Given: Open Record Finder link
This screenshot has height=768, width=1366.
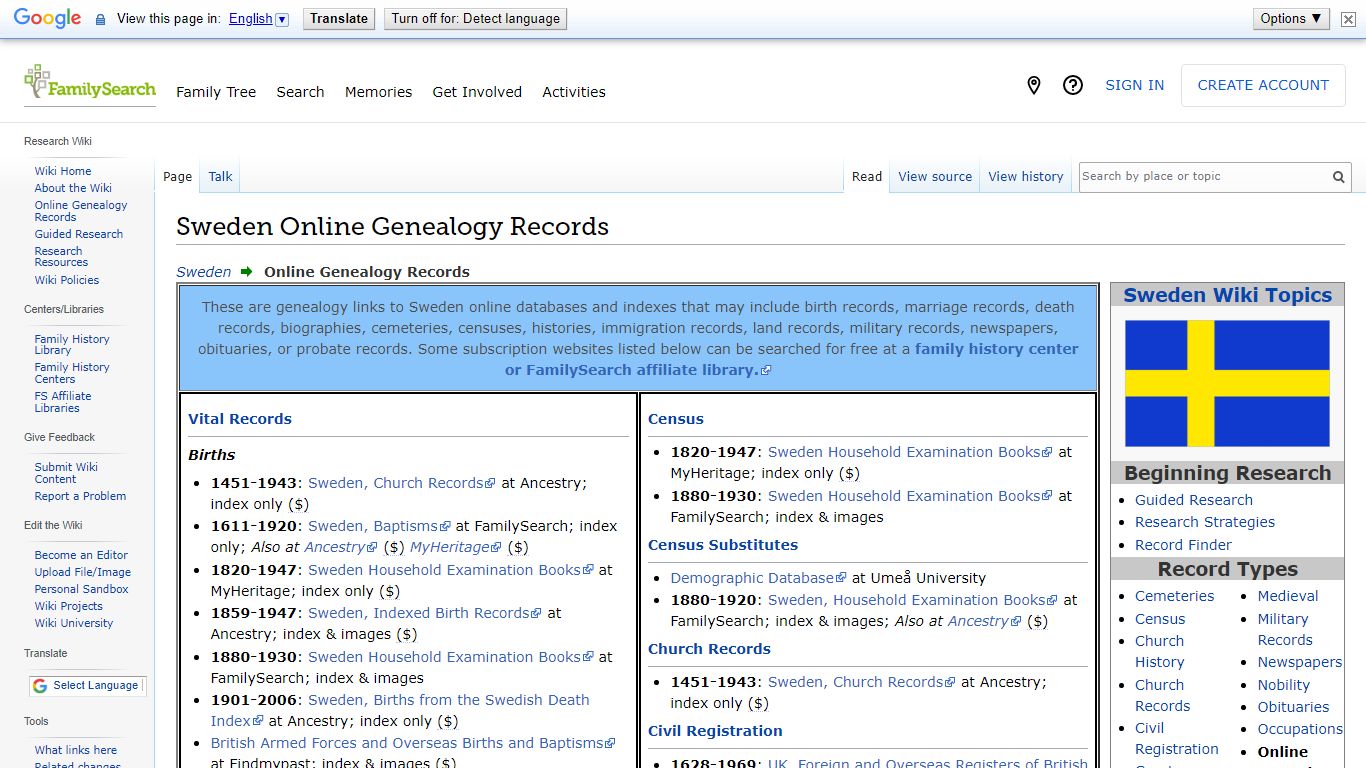Looking at the screenshot, I should click(1183, 545).
